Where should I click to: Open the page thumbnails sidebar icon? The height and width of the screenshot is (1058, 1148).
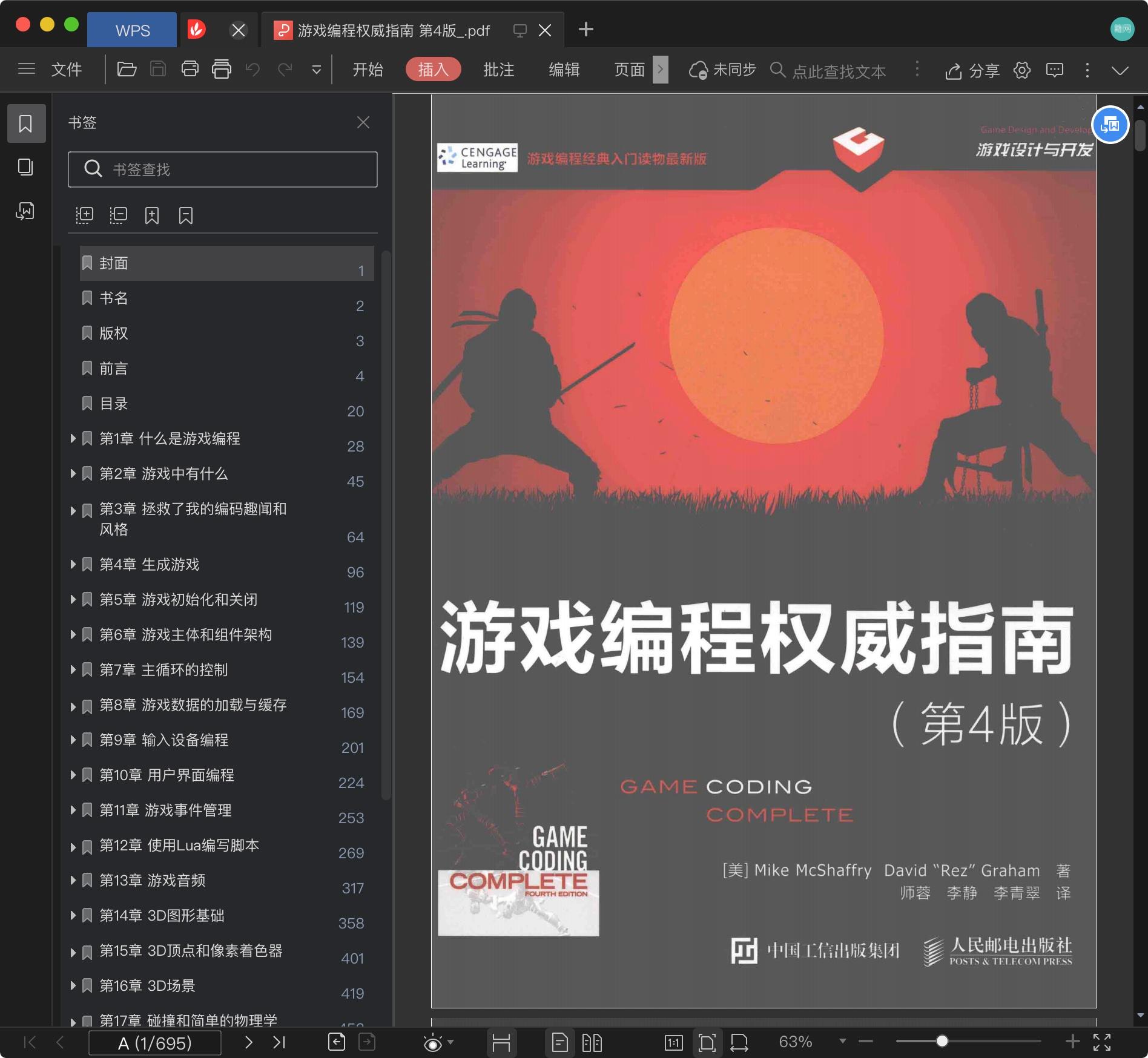(x=25, y=167)
